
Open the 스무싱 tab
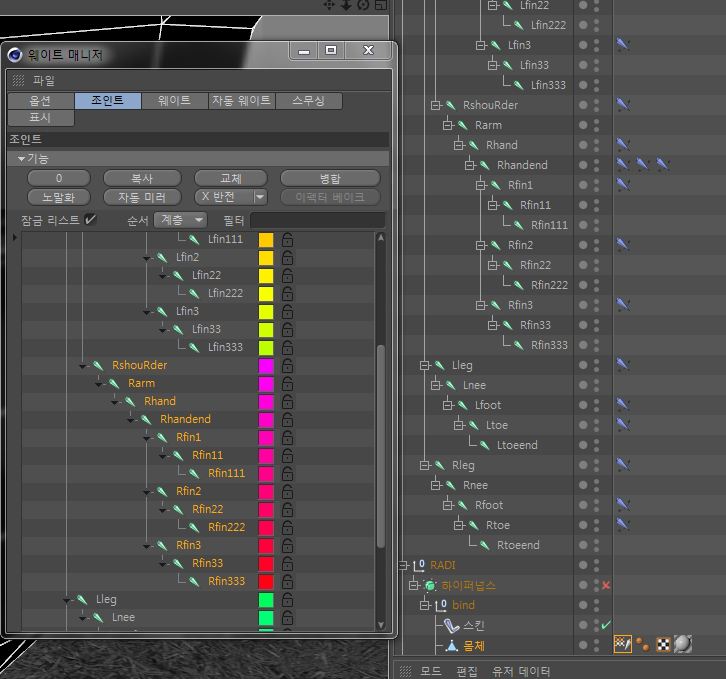pyautogui.click(x=309, y=101)
